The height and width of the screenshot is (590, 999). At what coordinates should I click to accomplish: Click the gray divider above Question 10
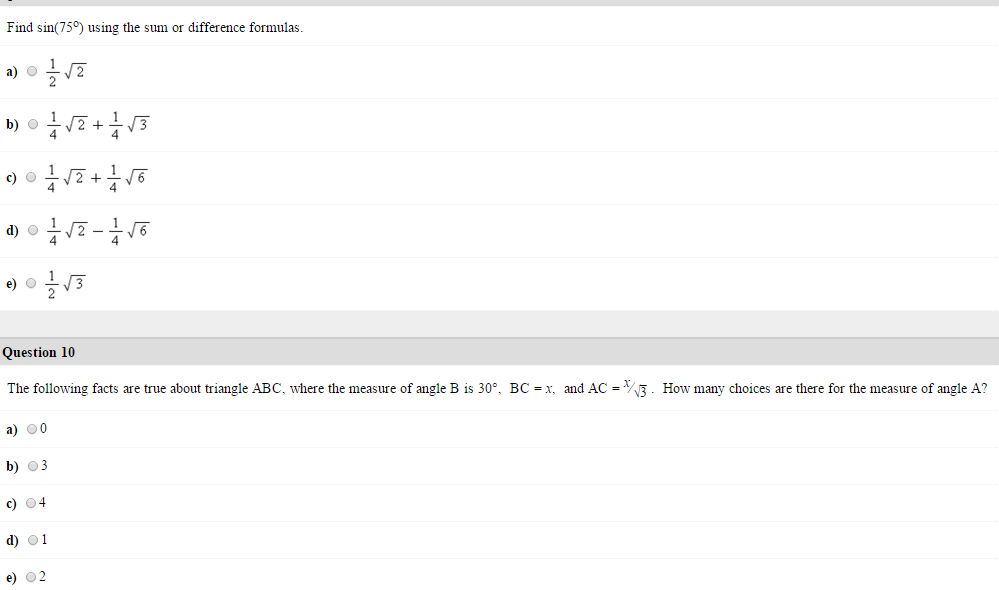click(x=499, y=323)
